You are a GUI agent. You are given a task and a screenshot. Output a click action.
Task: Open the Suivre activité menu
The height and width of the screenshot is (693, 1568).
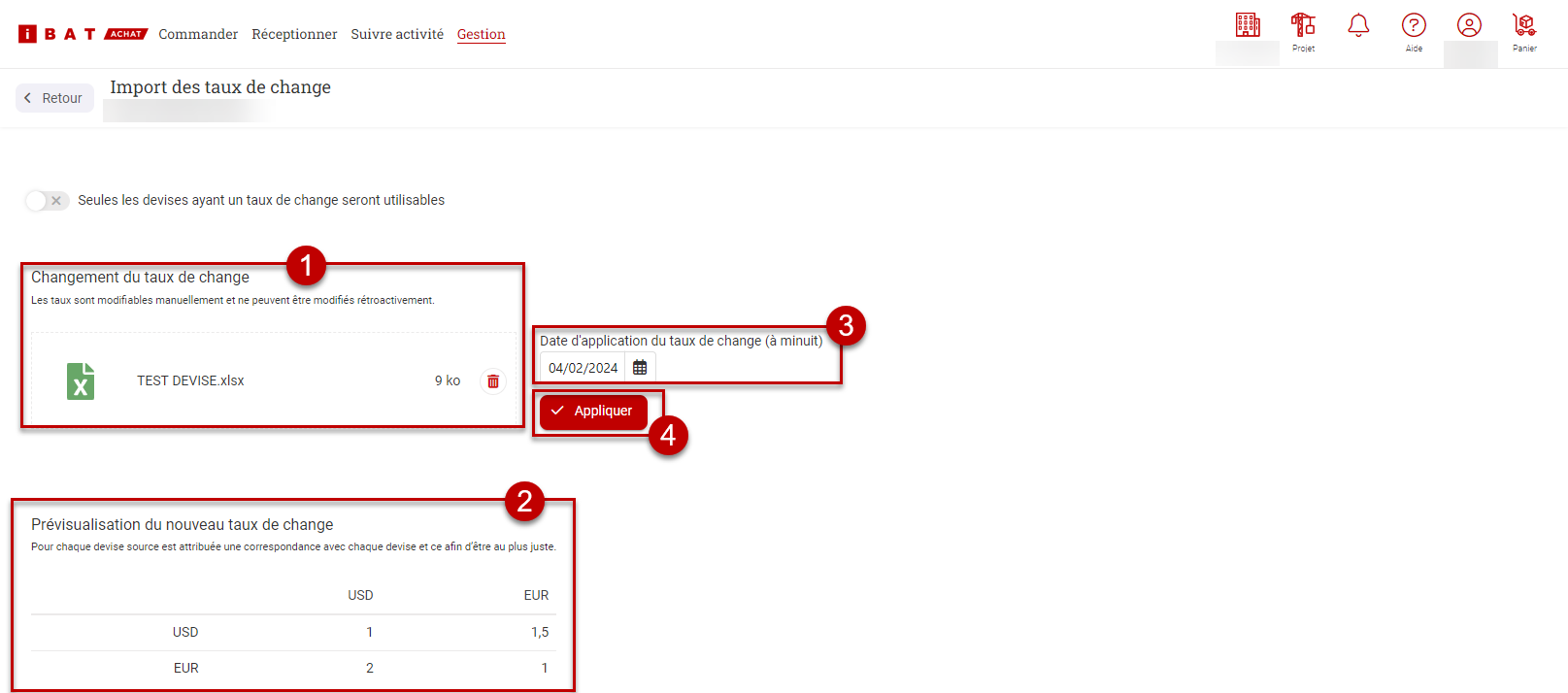(397, 34)
